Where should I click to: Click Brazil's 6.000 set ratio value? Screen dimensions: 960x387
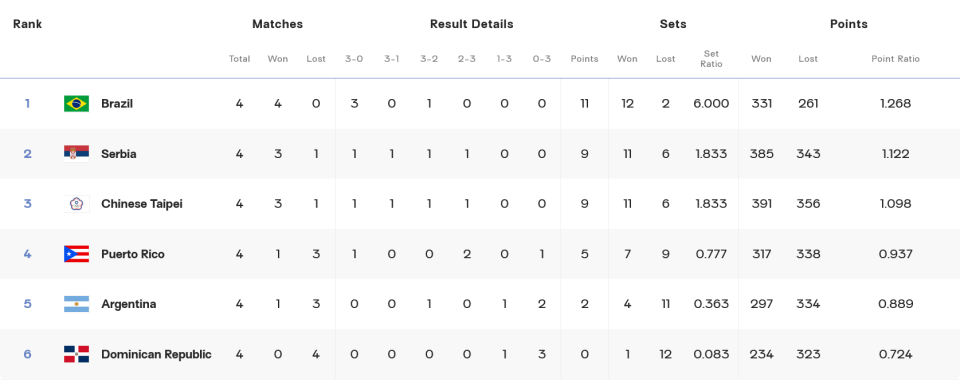click(x=711, y=103)
